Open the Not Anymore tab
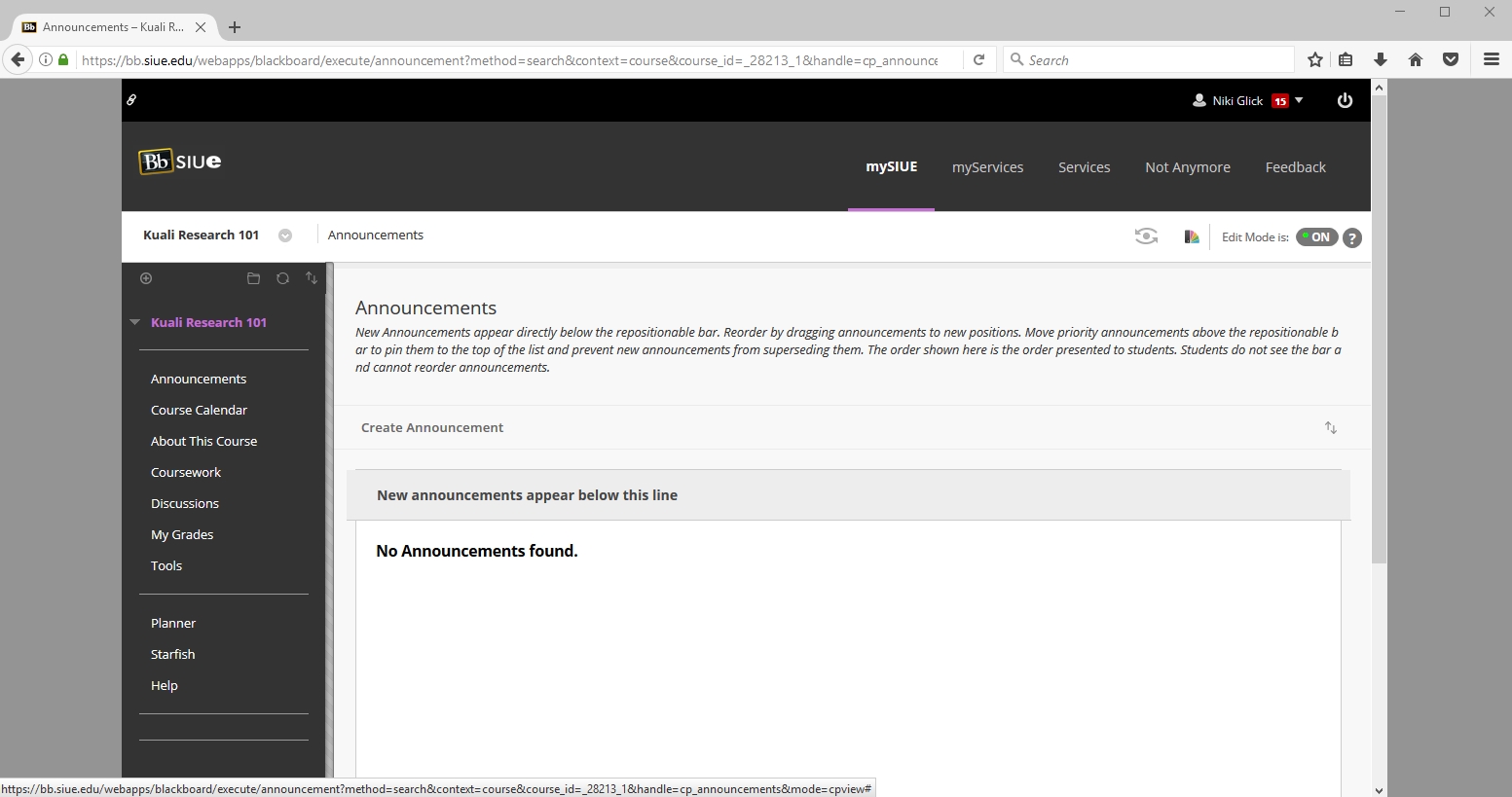 click(1187, 167)
